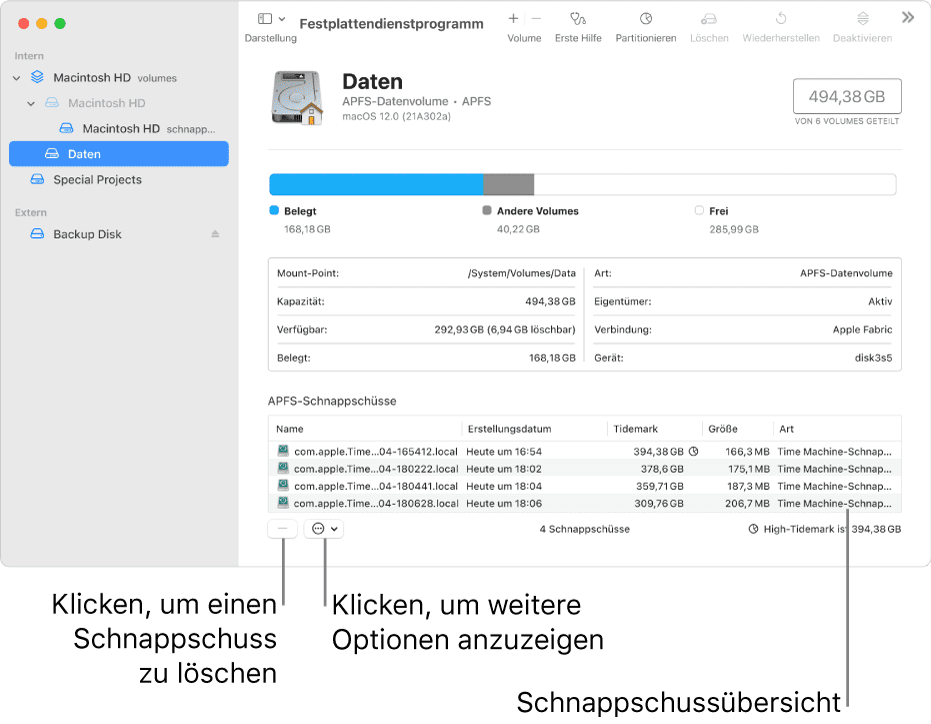Open the Darstellung view dropdown
This screenshot has width=931, height=724.
271,19
